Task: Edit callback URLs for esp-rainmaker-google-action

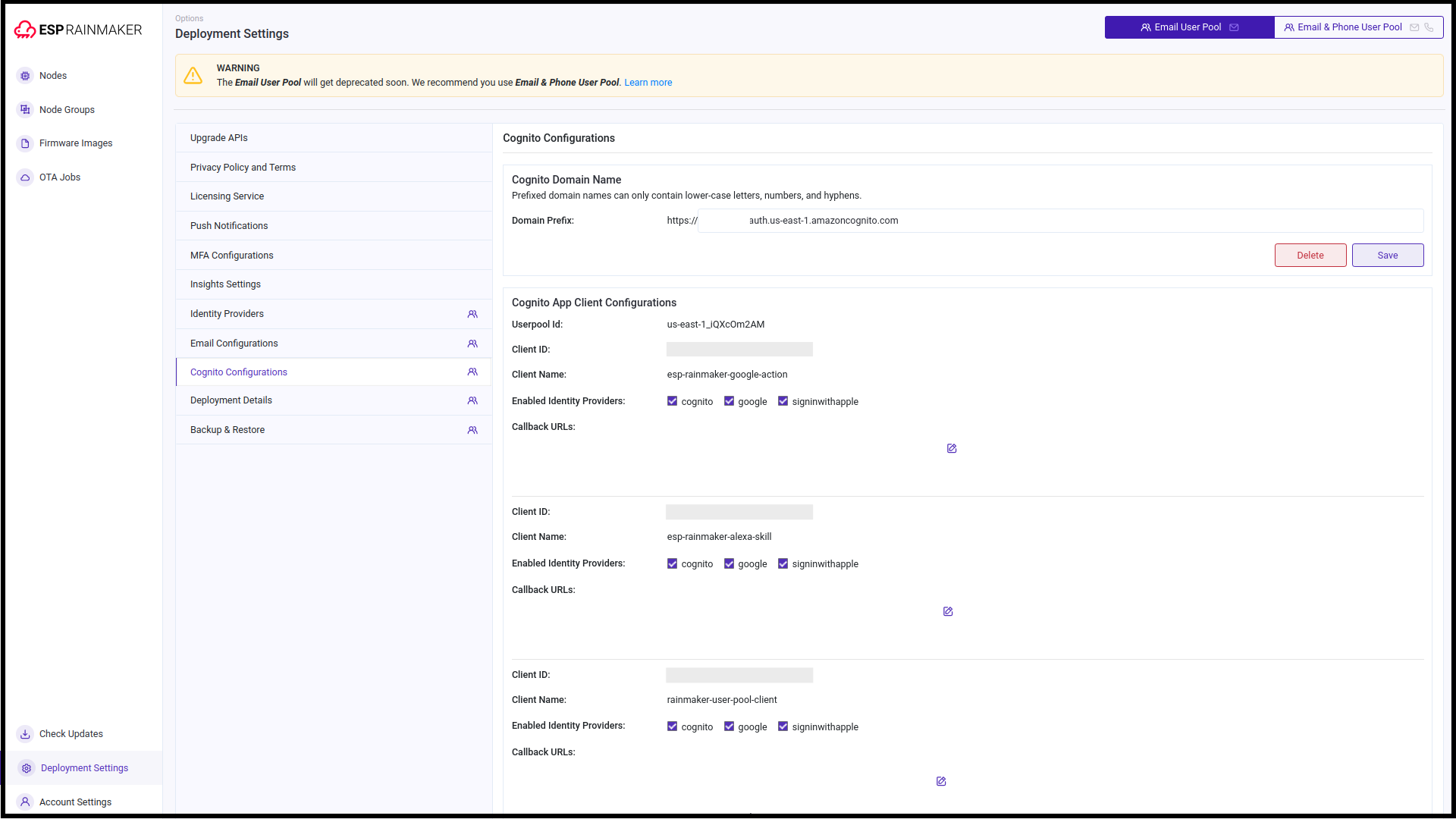Action: [x=952, y=449]
